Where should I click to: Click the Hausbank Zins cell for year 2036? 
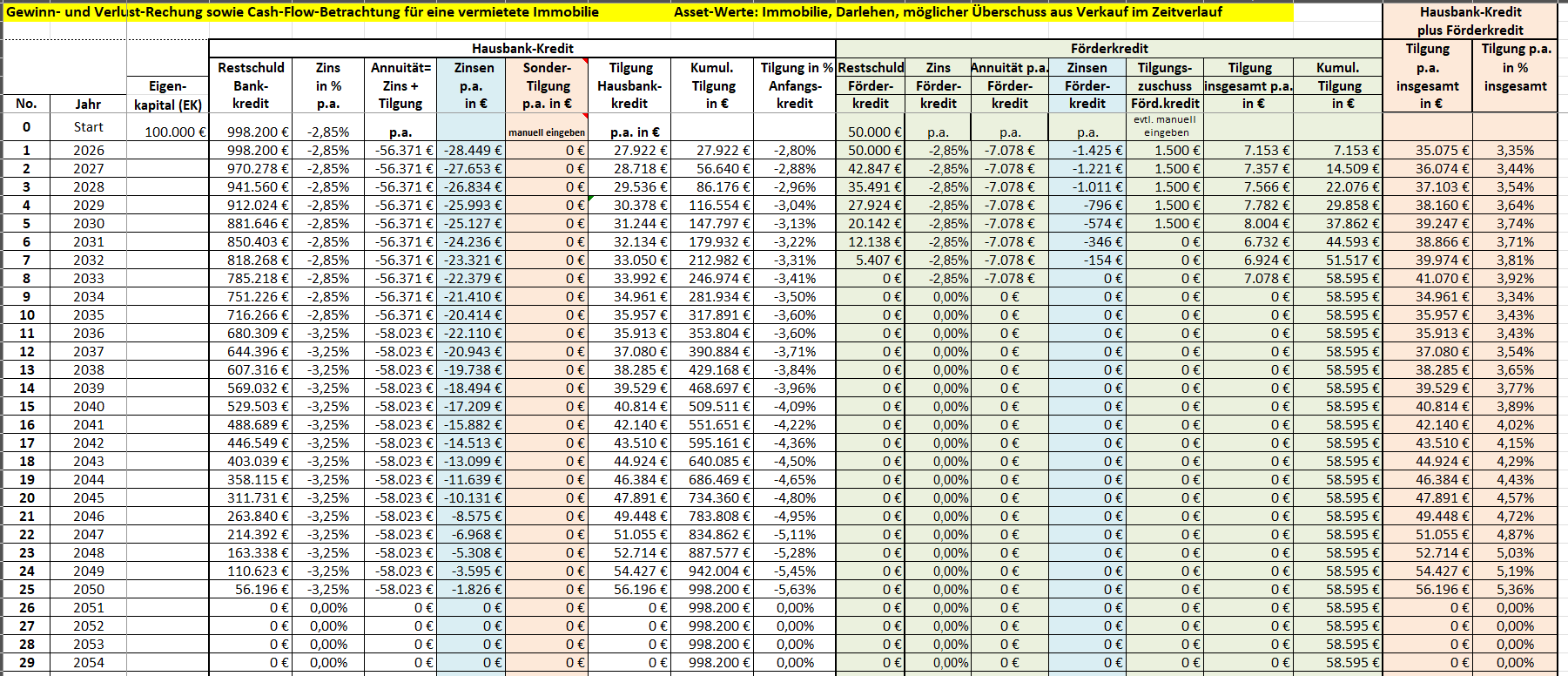click(x=328, y=333)
